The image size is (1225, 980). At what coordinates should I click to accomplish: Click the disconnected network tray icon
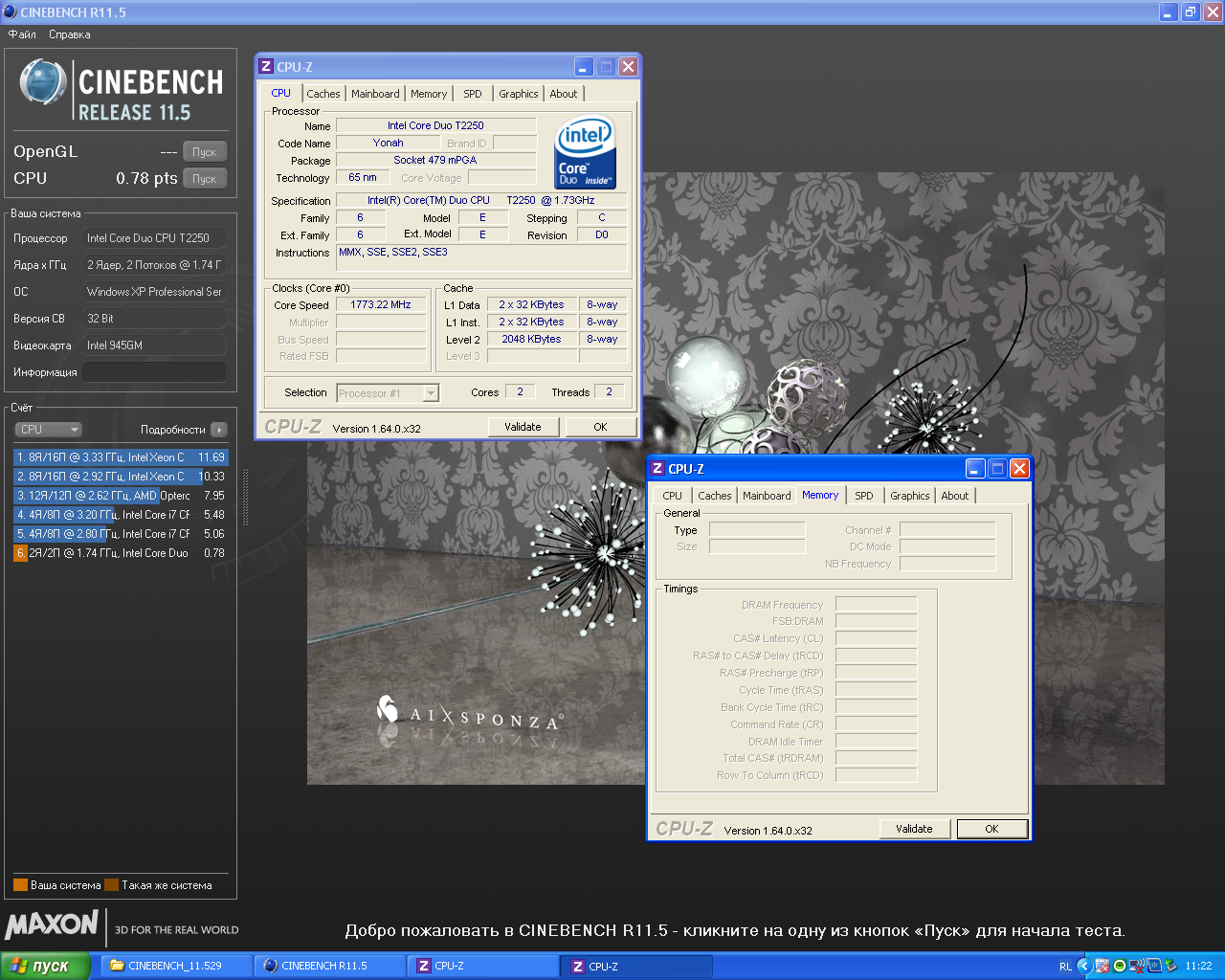pyautogui.click(x=1136, y=967)
